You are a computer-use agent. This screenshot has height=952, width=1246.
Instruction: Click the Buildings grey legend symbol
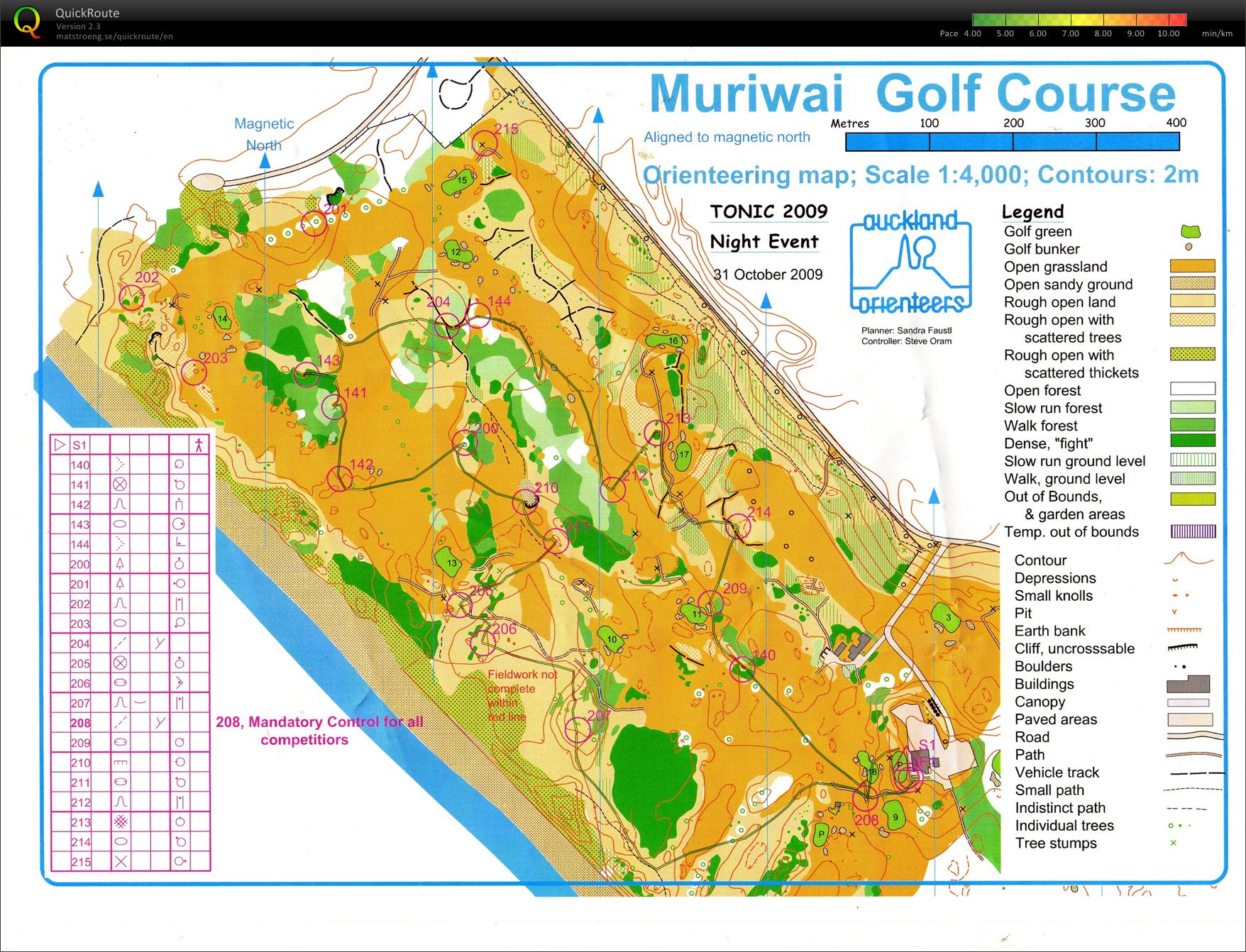pyautogui.click(x=1189, y=684)
